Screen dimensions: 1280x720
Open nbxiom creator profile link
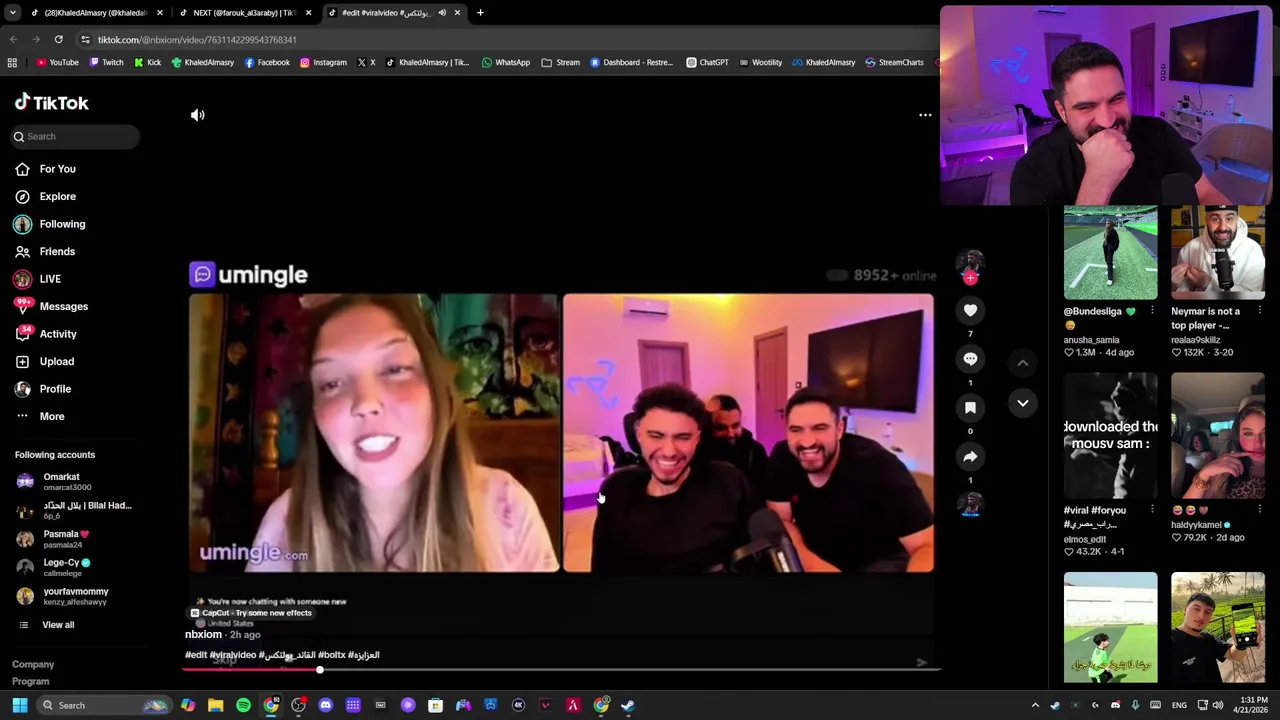203,634
